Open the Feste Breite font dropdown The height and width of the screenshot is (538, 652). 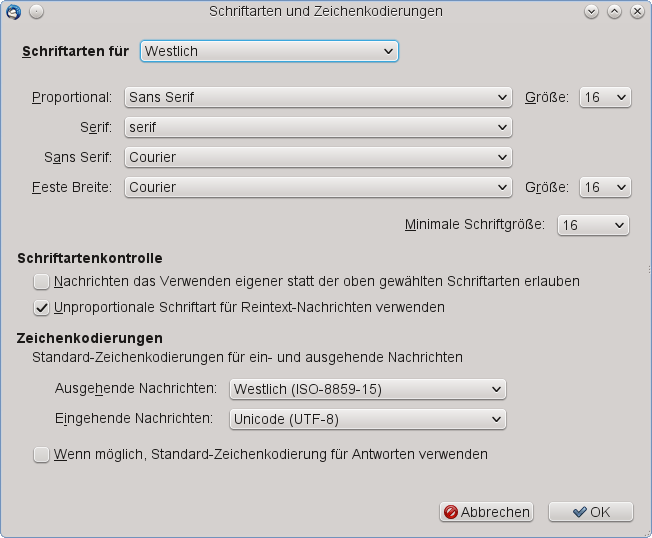(318, 187)
